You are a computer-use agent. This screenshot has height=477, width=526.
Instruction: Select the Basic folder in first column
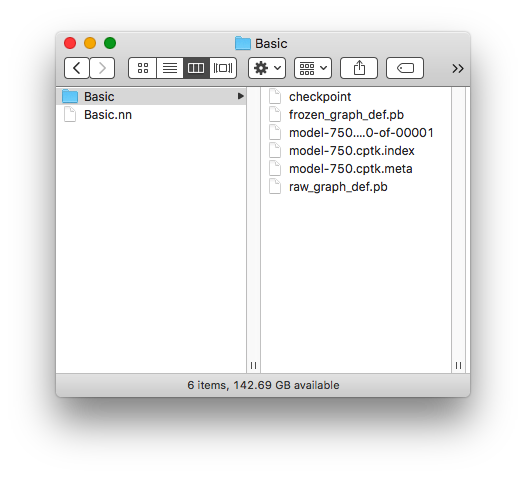(151, 97)
